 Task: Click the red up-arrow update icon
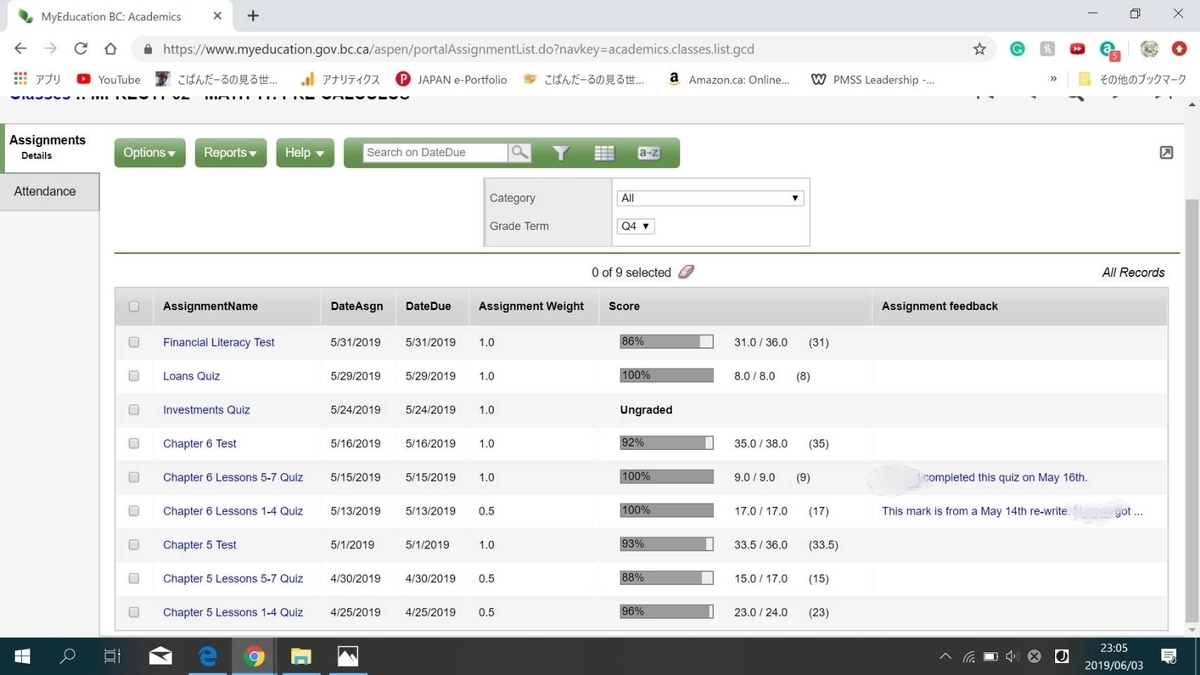[x=1179, y=48]
